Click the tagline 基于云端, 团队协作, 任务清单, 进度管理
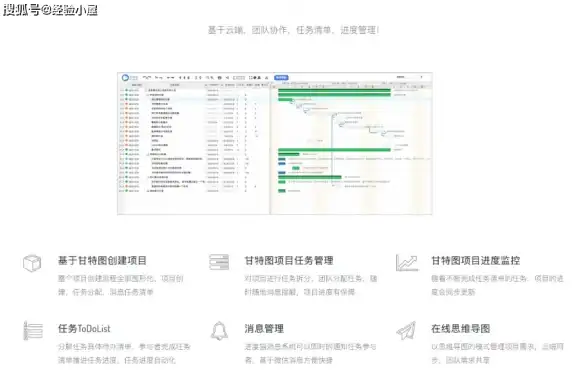Viewport: 588px width, 385px height. click(x=293, y=30)
